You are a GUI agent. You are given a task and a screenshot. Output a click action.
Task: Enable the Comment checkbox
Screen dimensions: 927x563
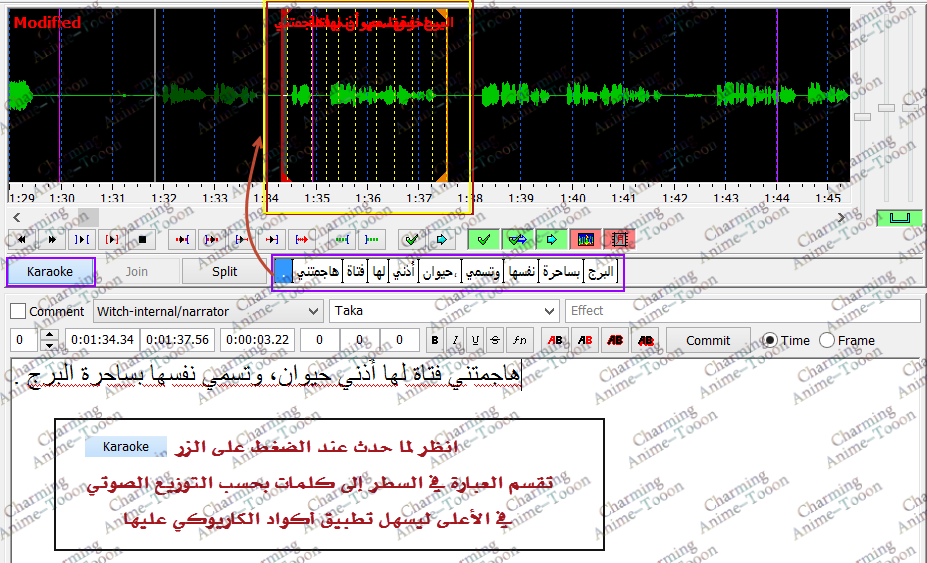coord(18,311)
